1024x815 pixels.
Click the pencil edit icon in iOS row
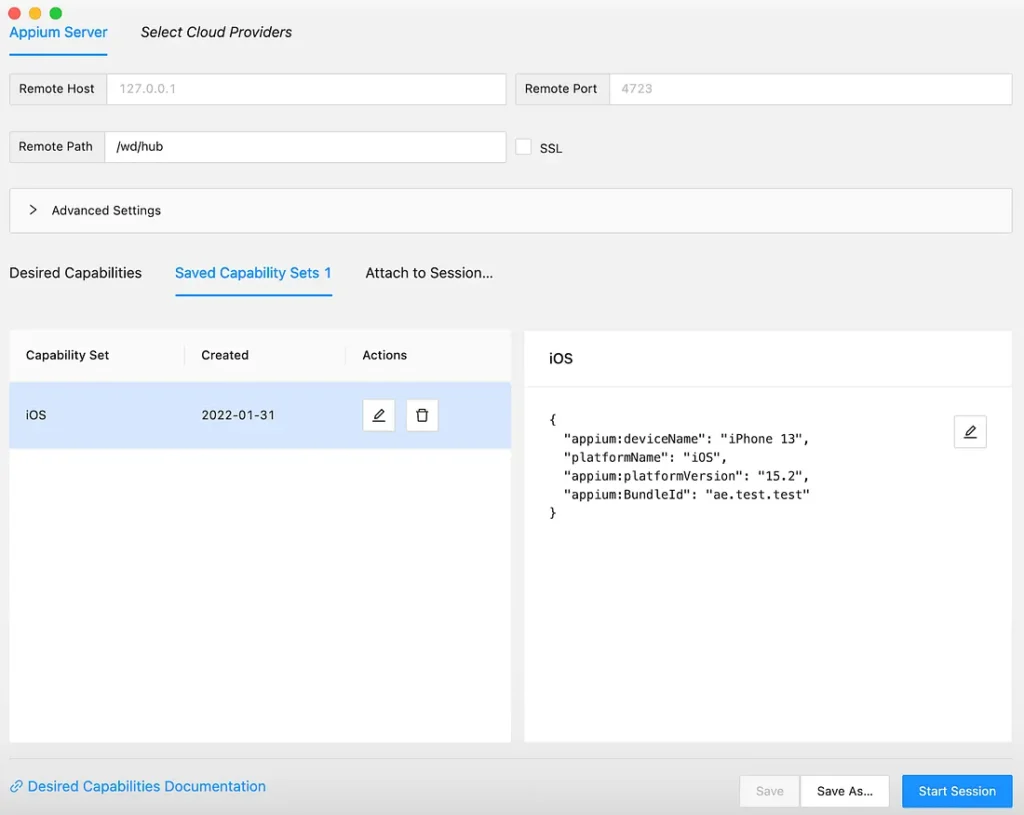point(379,415)
